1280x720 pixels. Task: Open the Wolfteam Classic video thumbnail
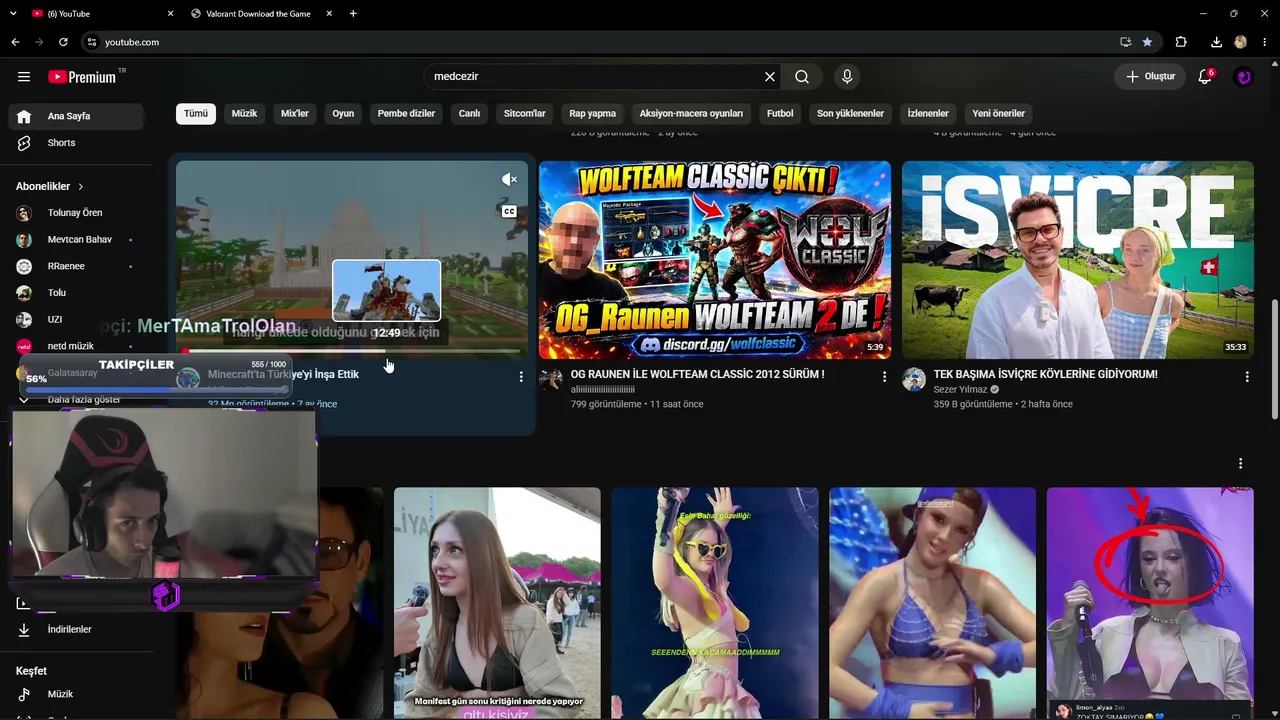715,260
